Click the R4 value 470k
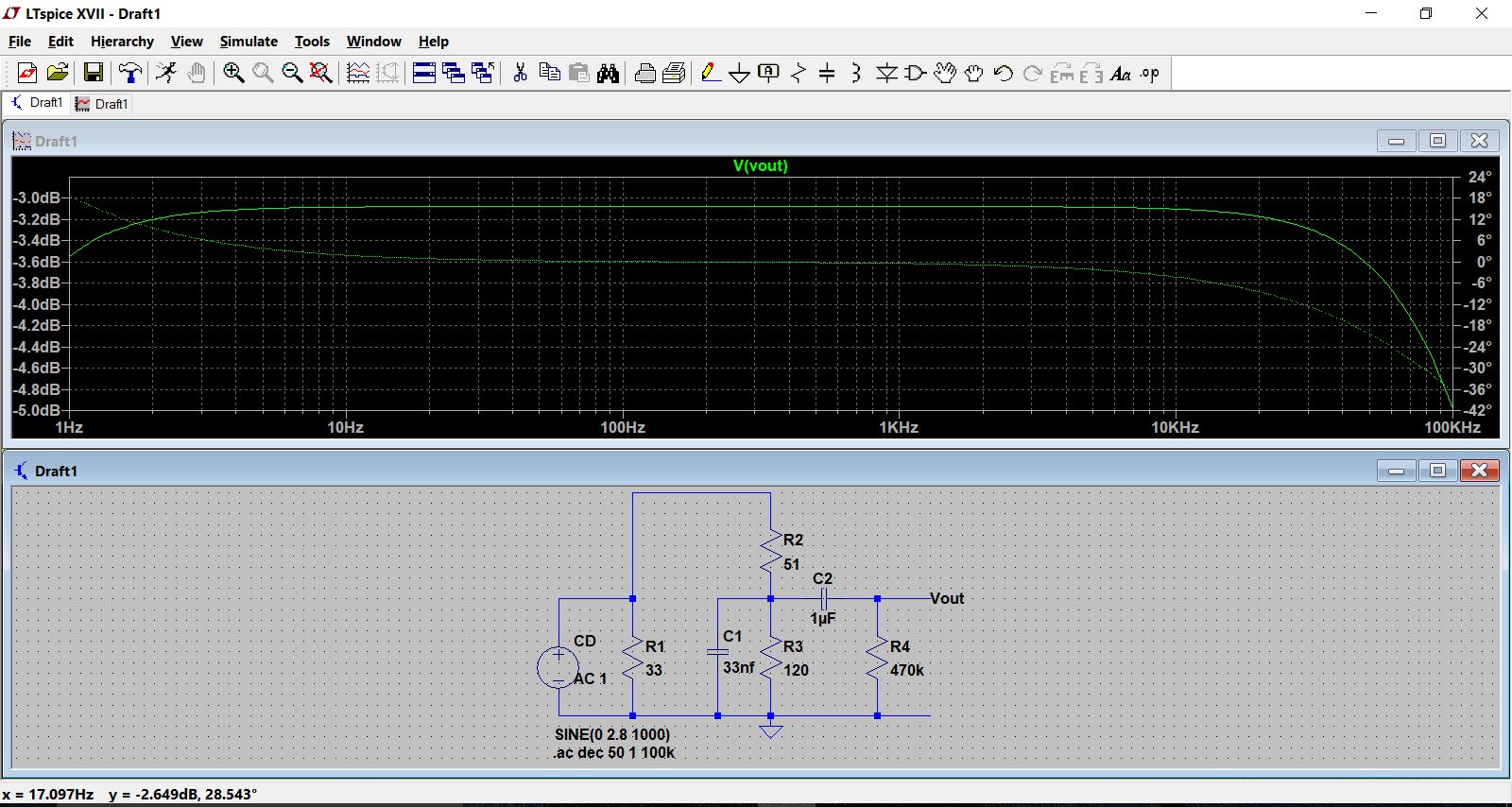This screenshot has width=1512, height=807. pos(907,670)
